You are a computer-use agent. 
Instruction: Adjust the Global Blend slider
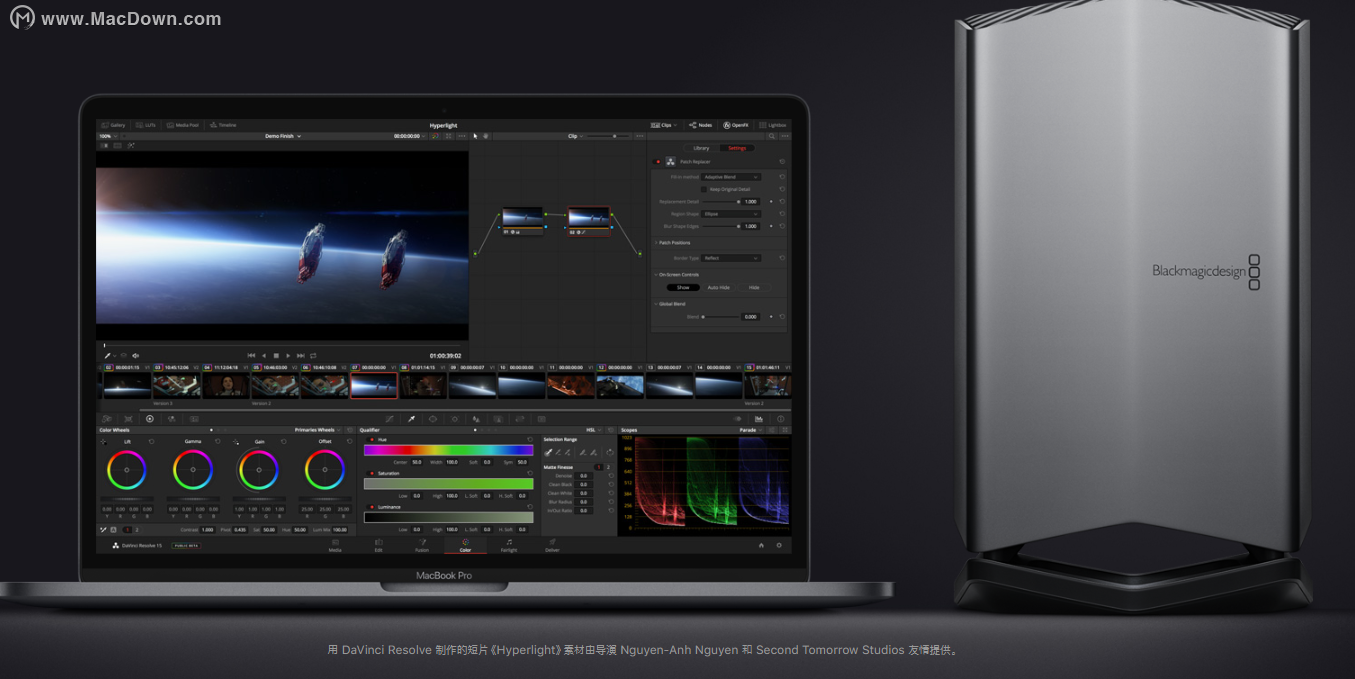coord(720,317)
